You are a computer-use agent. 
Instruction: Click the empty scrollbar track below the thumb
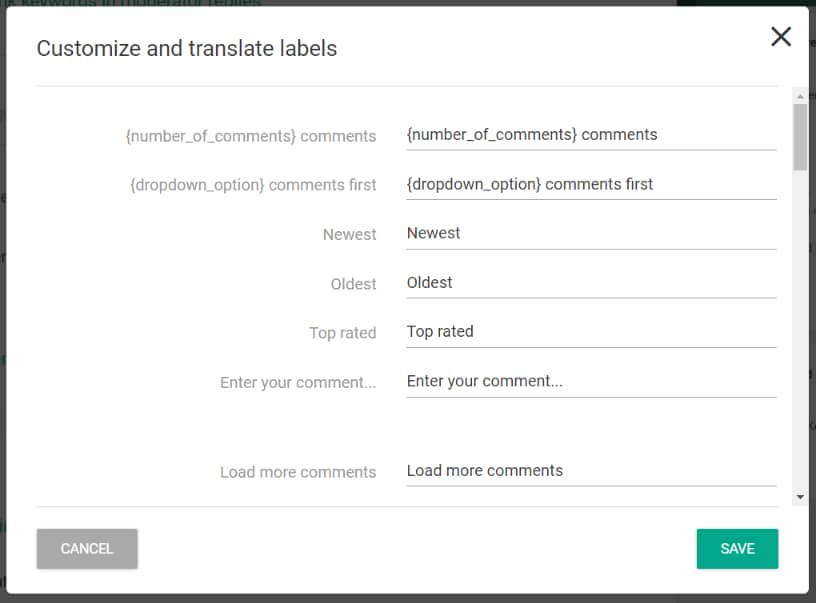pyautogui.click(x=800, y=330)
